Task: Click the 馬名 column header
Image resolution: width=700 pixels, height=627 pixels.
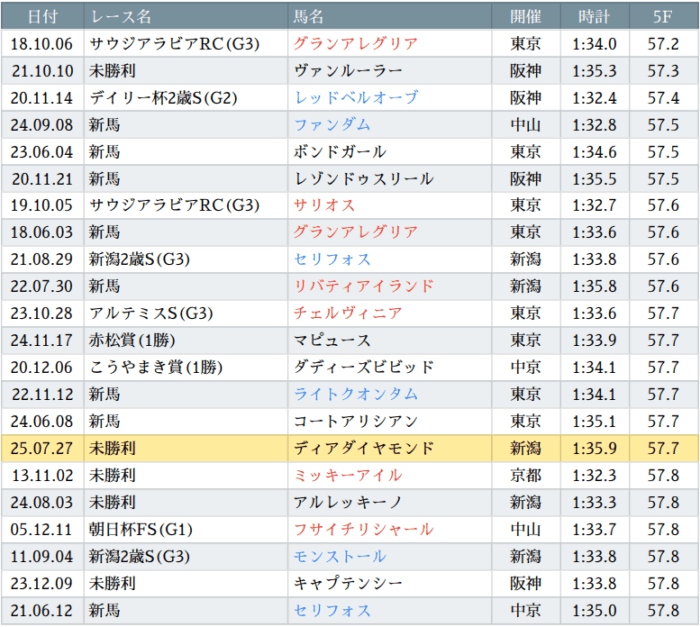Action: (x=390, y=17)
